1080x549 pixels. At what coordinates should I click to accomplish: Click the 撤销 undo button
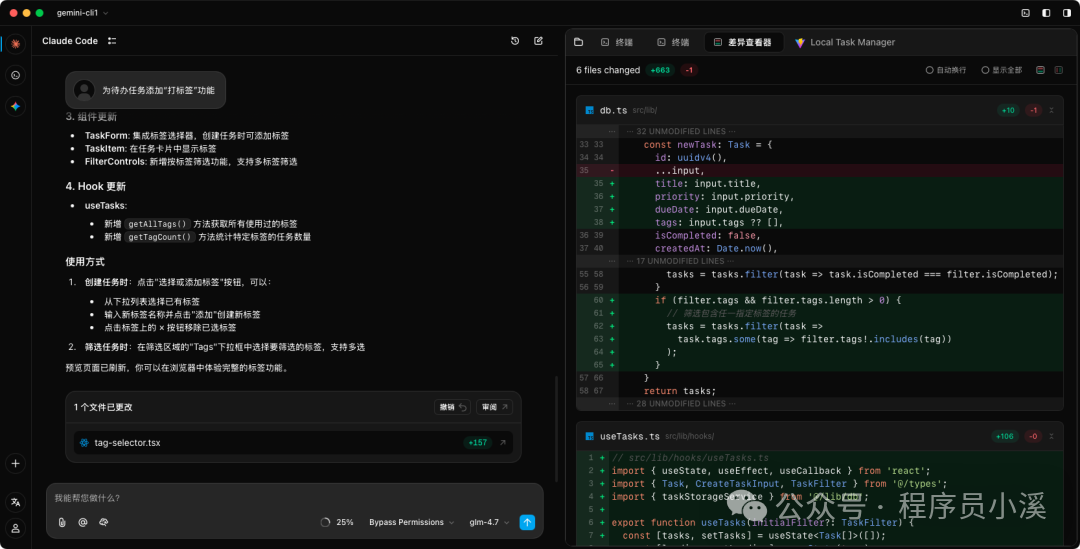coord(453,407)
